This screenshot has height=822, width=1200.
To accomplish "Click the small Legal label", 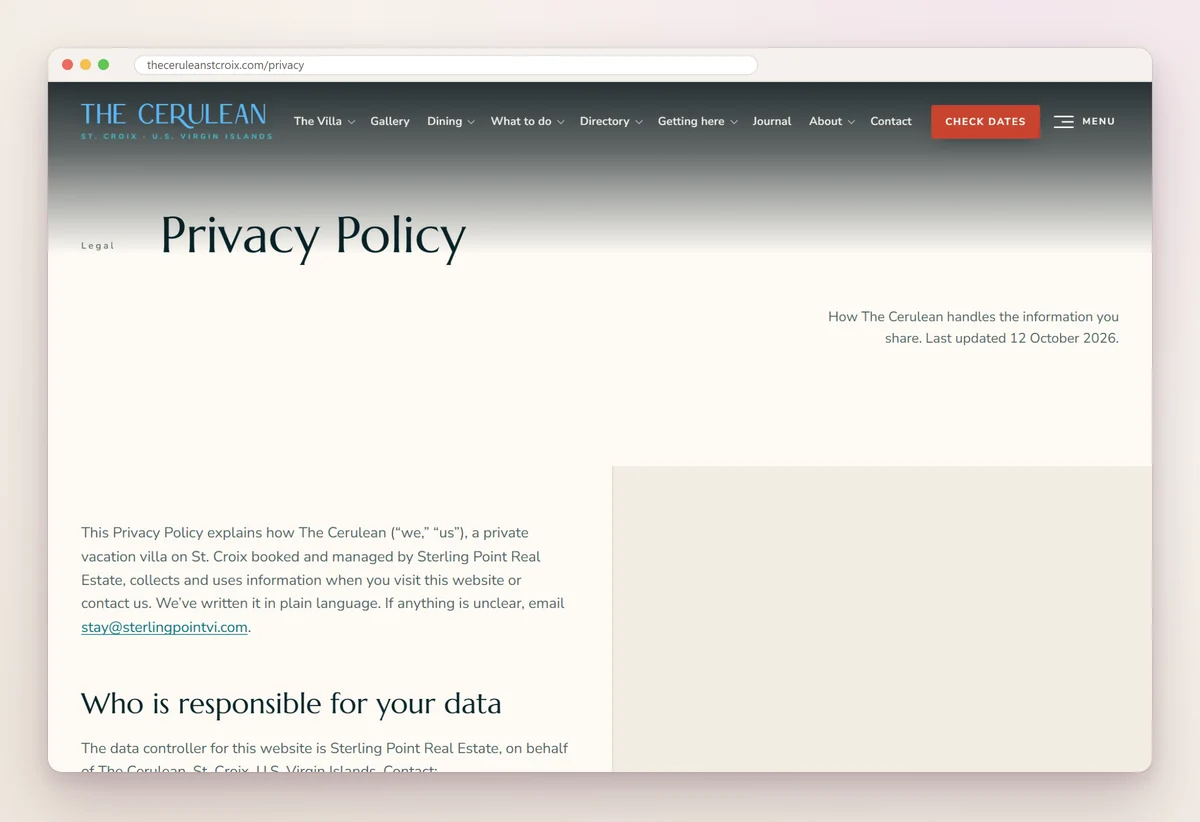I will tap(98, 246).
